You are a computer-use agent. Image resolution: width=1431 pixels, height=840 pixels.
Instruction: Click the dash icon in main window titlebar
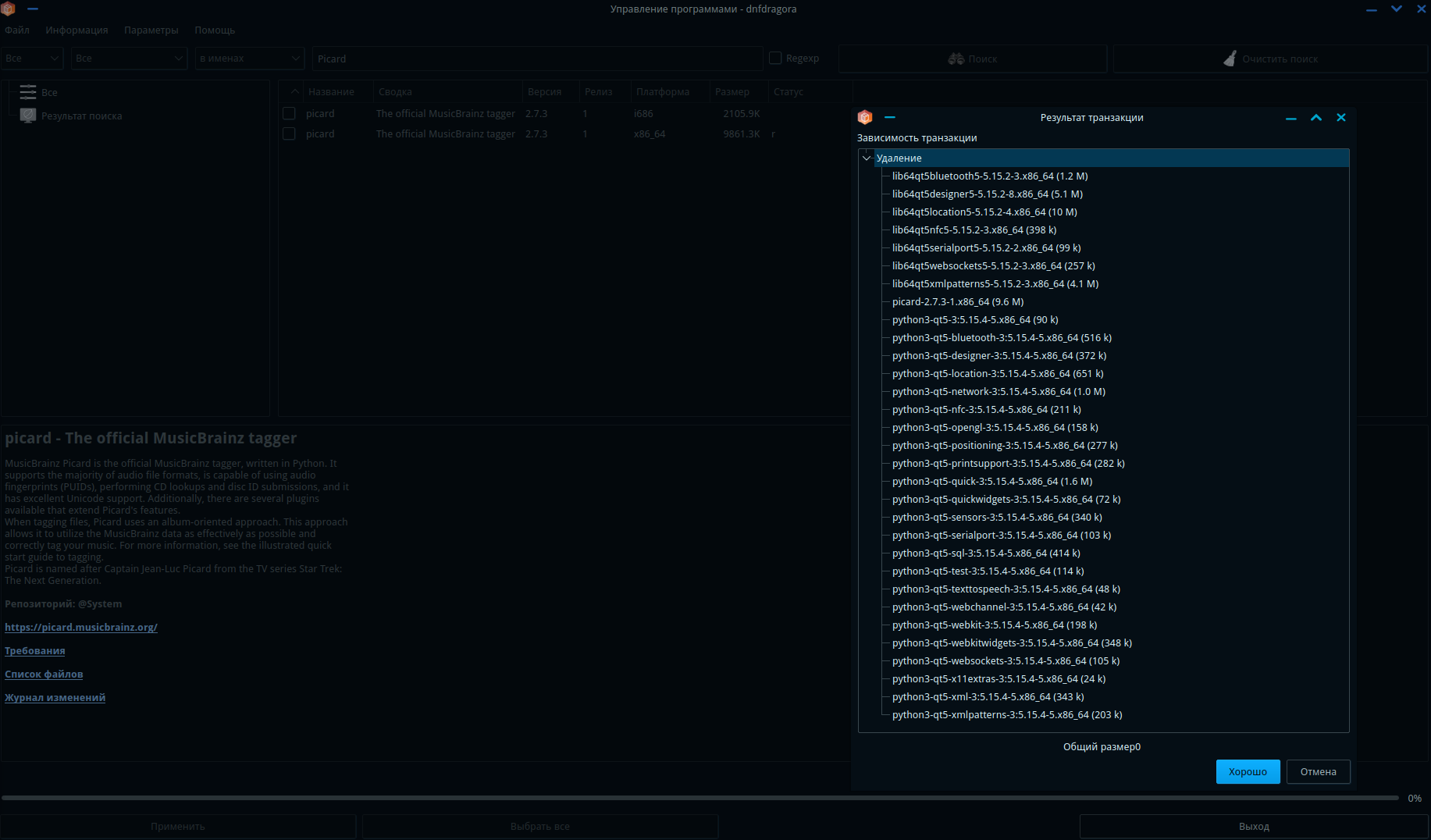coord(33,9)
